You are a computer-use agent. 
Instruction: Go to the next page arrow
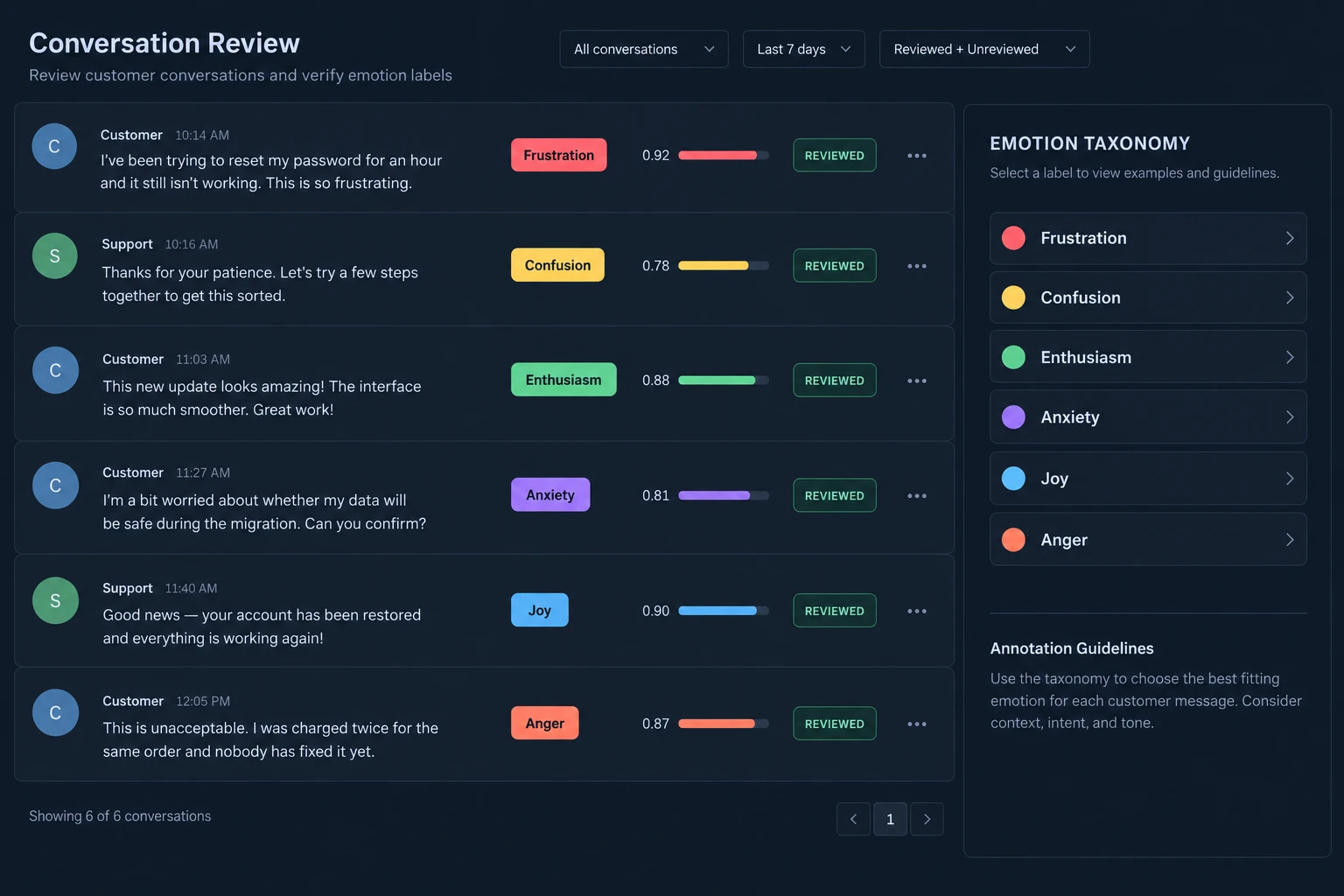point(927,819)
